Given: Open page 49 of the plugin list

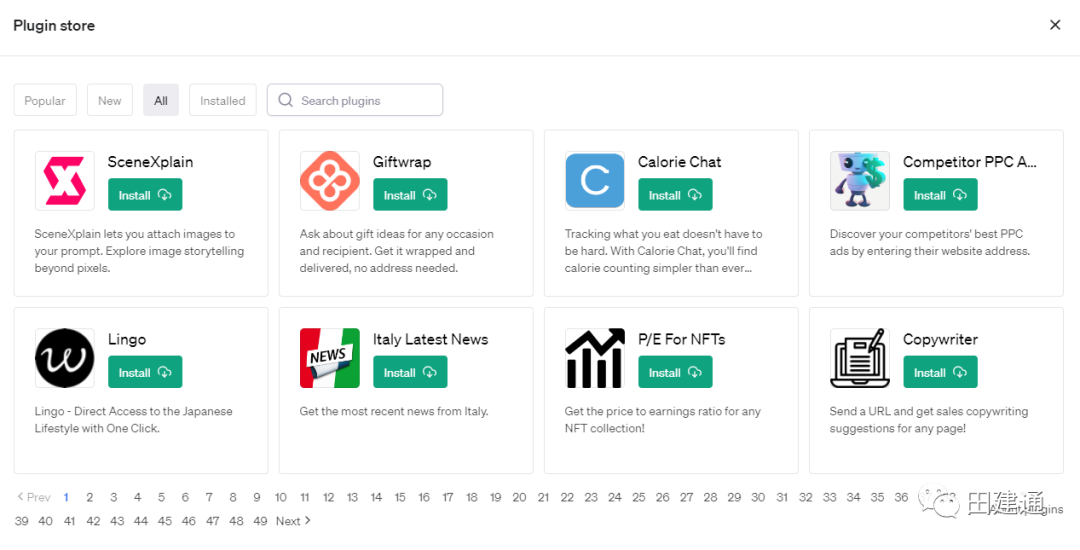Looking at the screenshot, I should click(260, 521).
